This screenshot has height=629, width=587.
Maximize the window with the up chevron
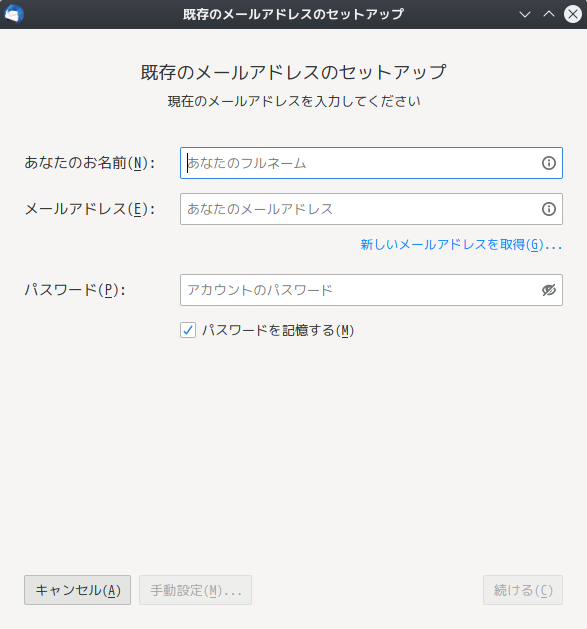click(548, 14)
